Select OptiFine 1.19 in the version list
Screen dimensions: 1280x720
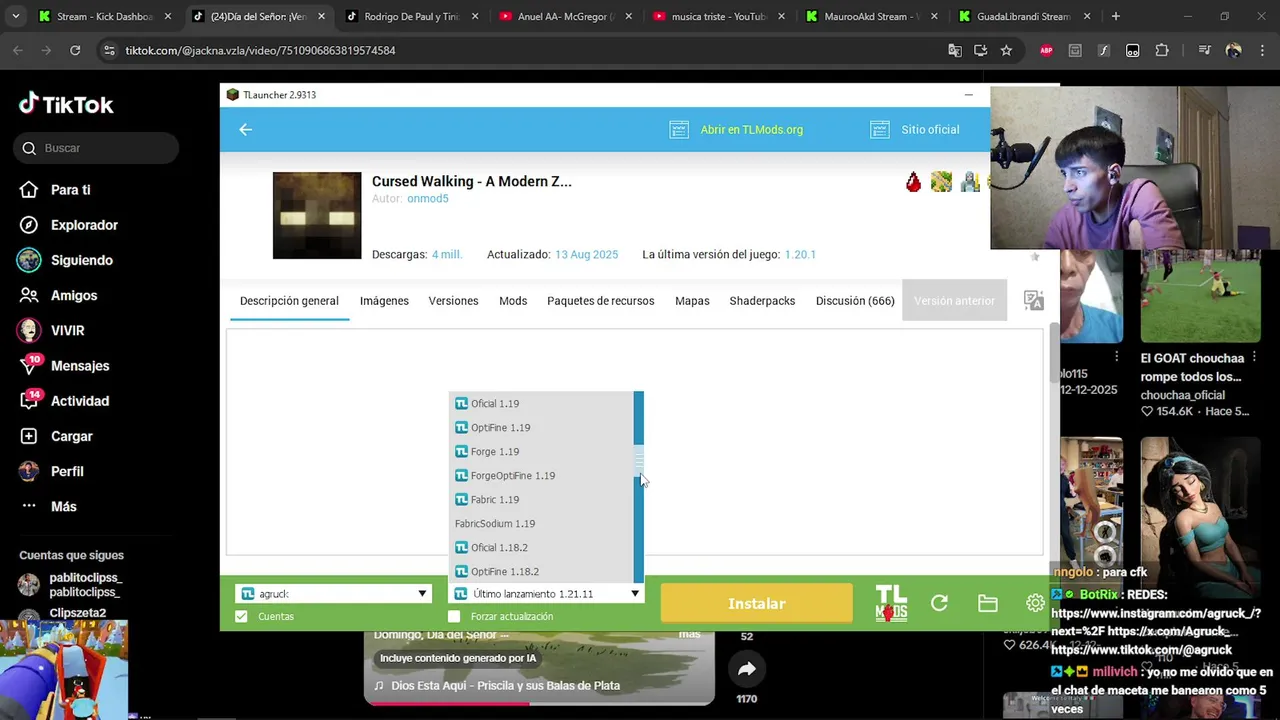click(x=541, y=427)
